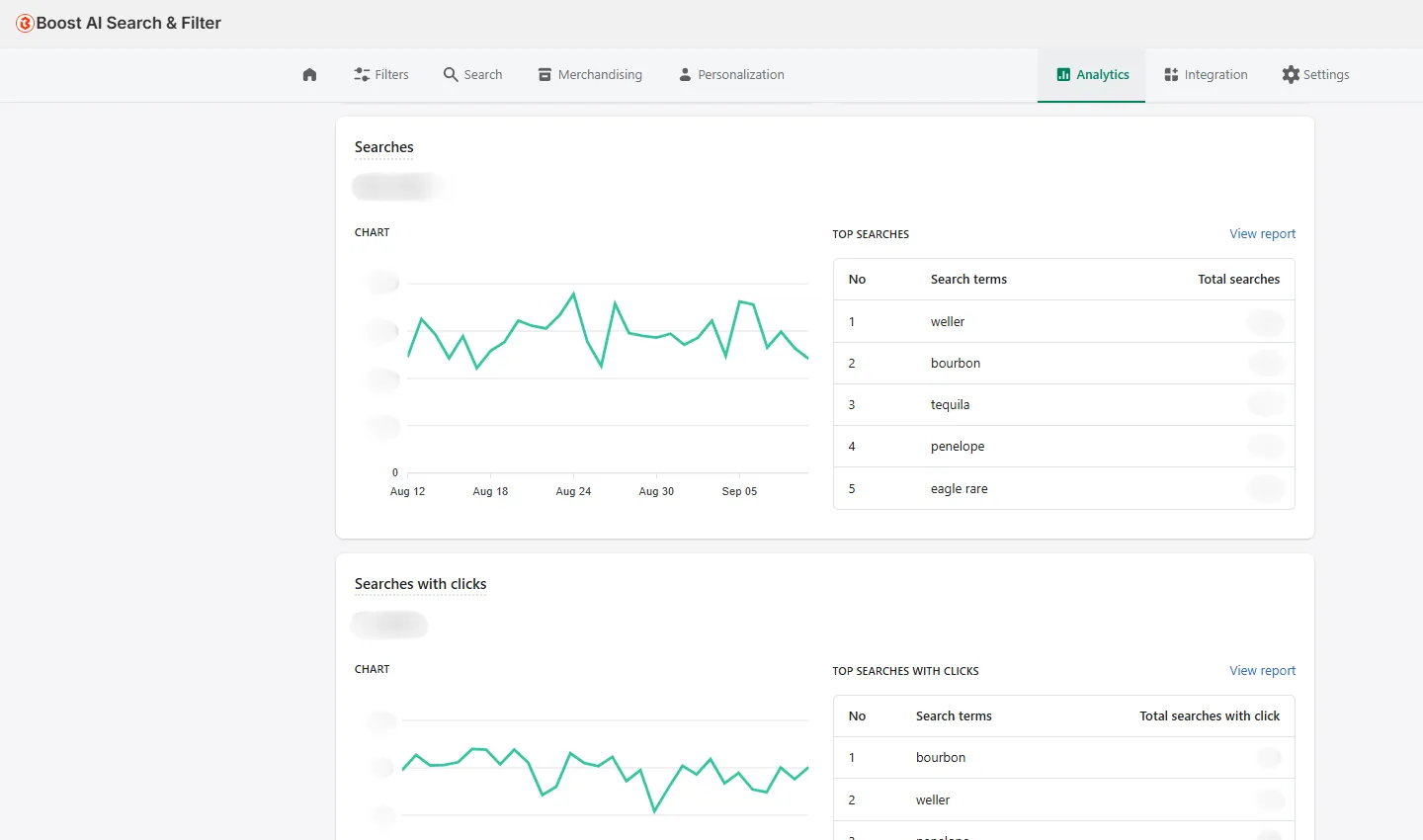Image resolution: width=1423 pixels, height=840 pixels.
Task: Select the 'tequila' search term
Action: click(x=950, y=405)
